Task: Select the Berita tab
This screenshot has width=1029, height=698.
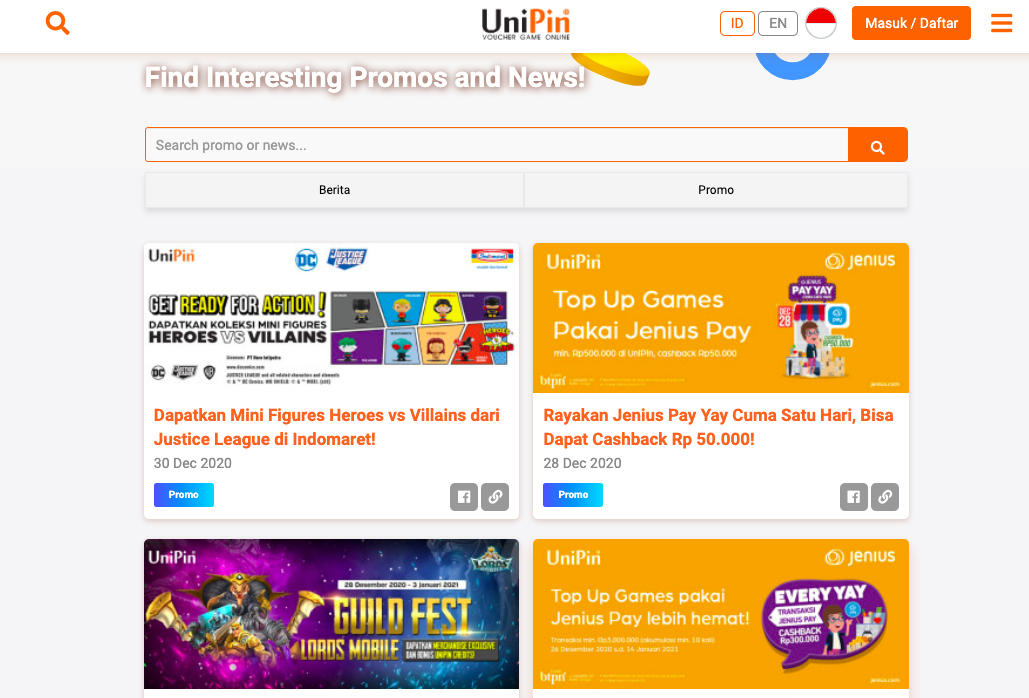Action: pos(335,190)
